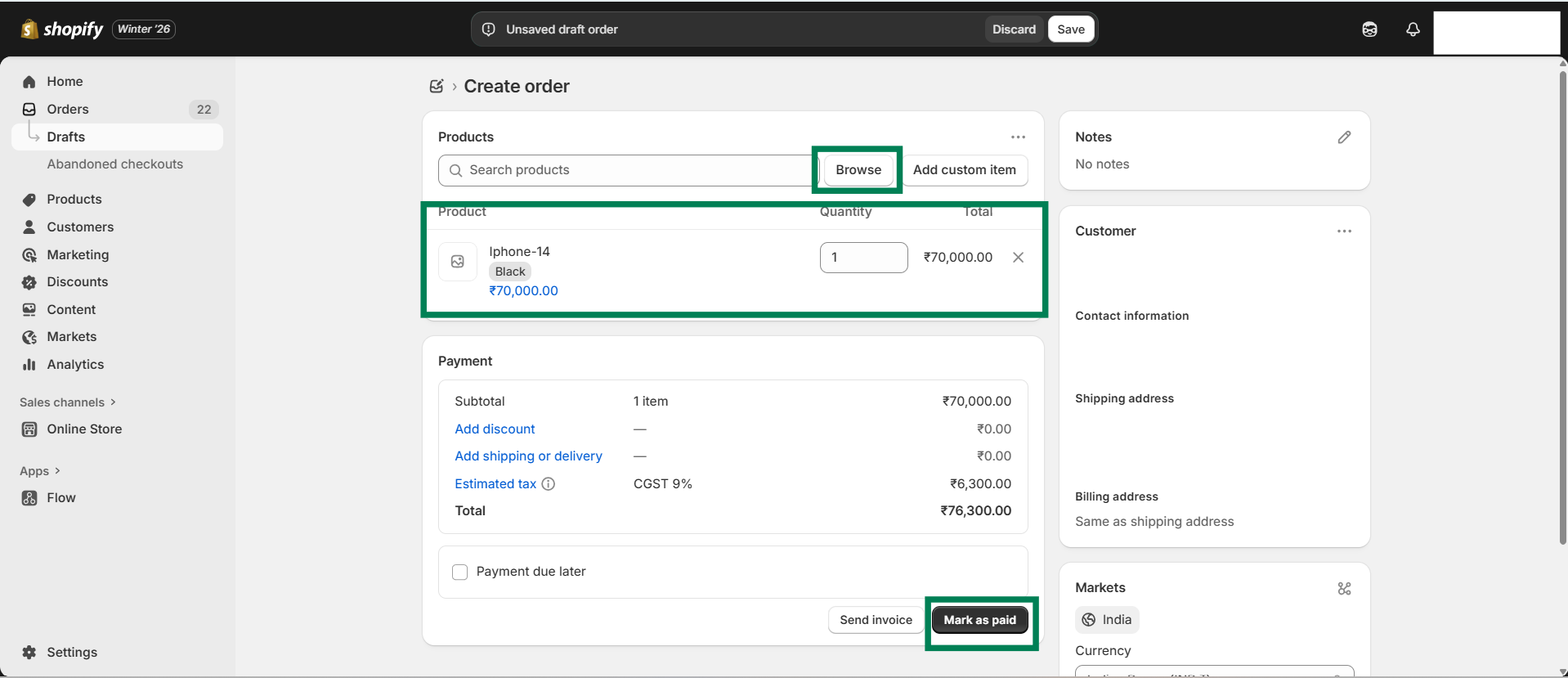Open the notifications bell
The width and height of the screenshot is (1568, 678).
[x=1413, y=29]
